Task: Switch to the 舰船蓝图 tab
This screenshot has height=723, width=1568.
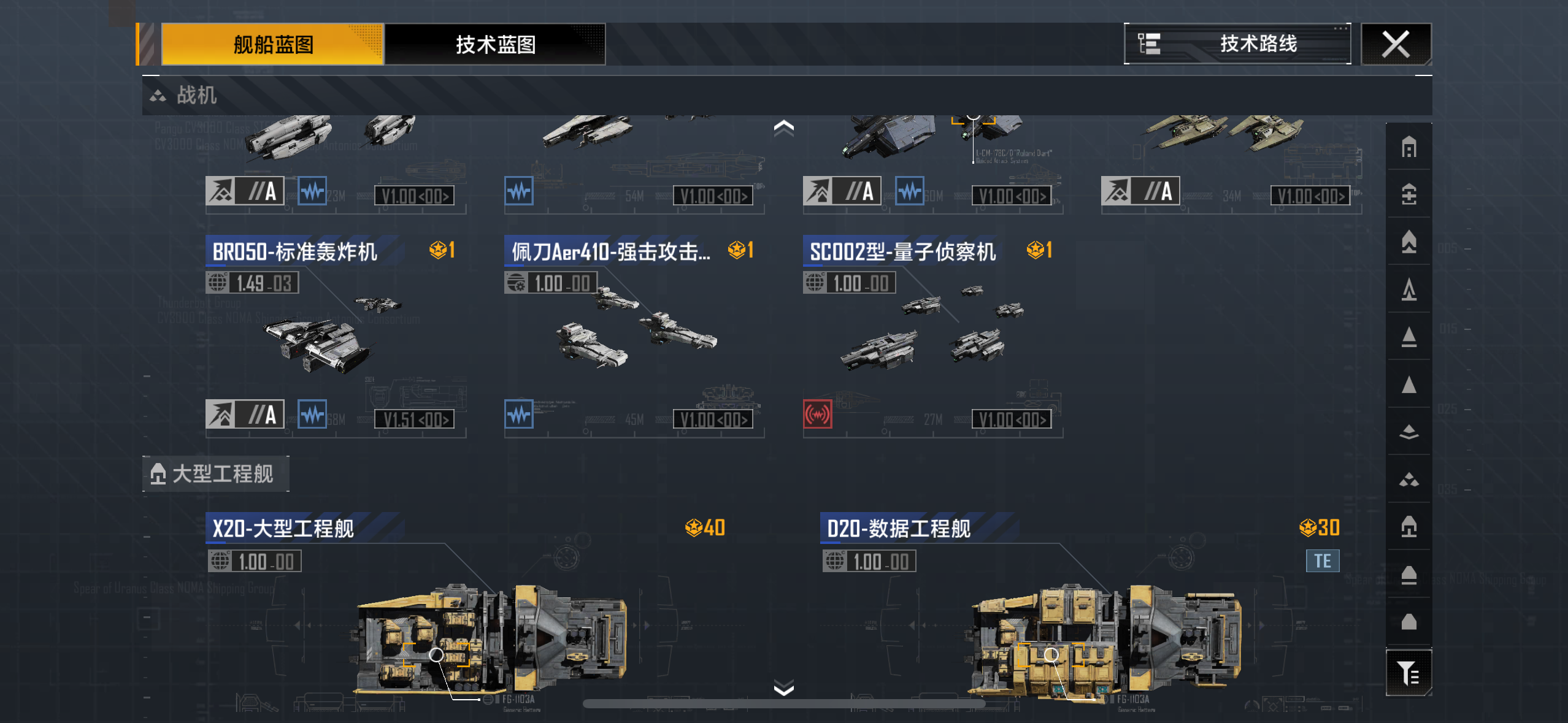Action: (x=272, y=44)
